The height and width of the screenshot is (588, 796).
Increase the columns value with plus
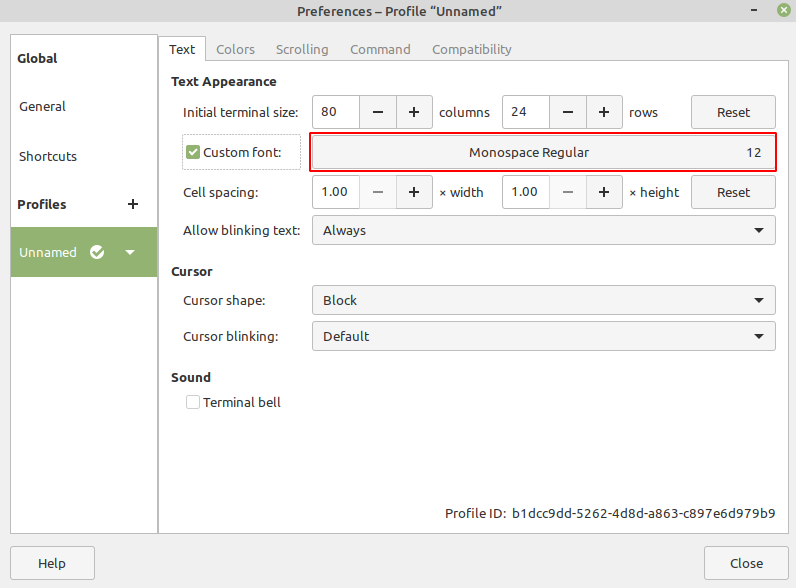point(414,113)
